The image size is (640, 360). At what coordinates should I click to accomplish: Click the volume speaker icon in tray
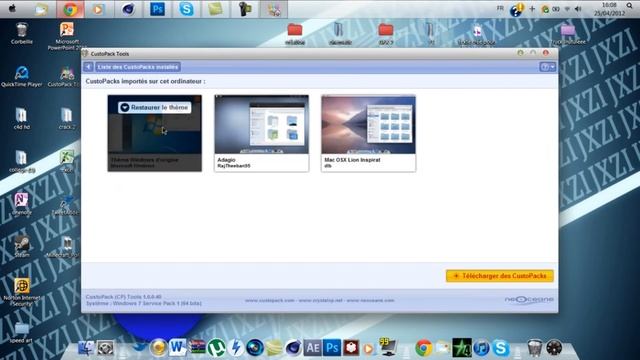[578, 9]
